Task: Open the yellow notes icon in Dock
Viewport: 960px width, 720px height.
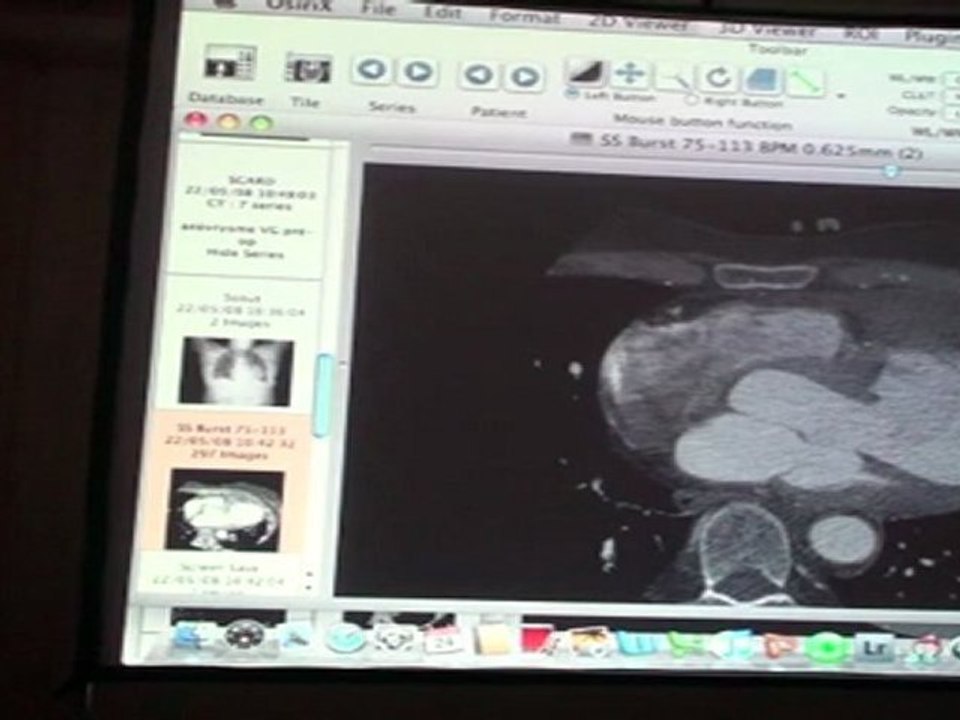Action: pyautogui.click(x=495, y=640)
